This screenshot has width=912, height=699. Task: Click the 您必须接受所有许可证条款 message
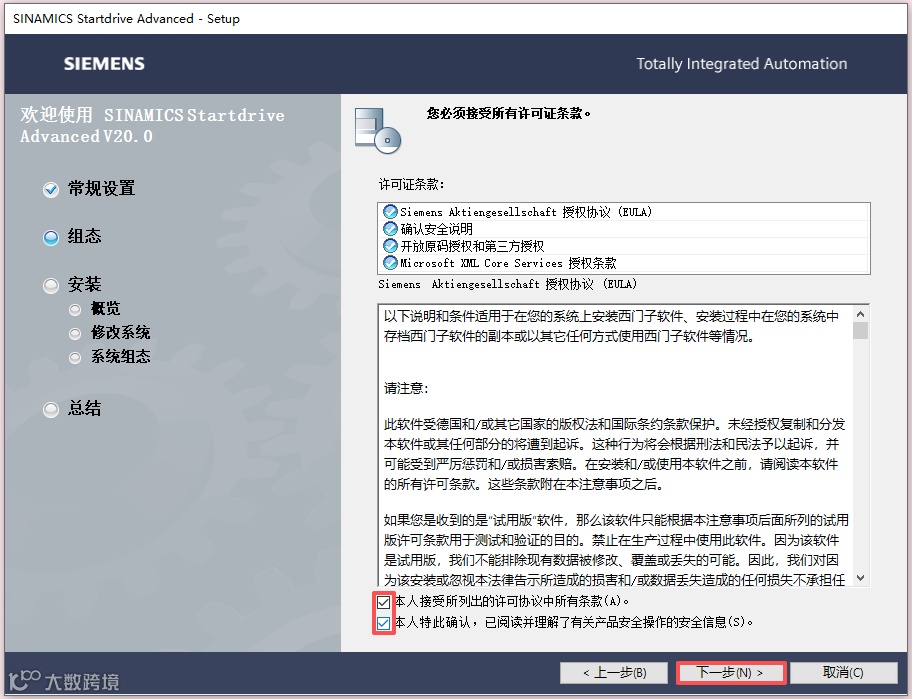(509, 113)
